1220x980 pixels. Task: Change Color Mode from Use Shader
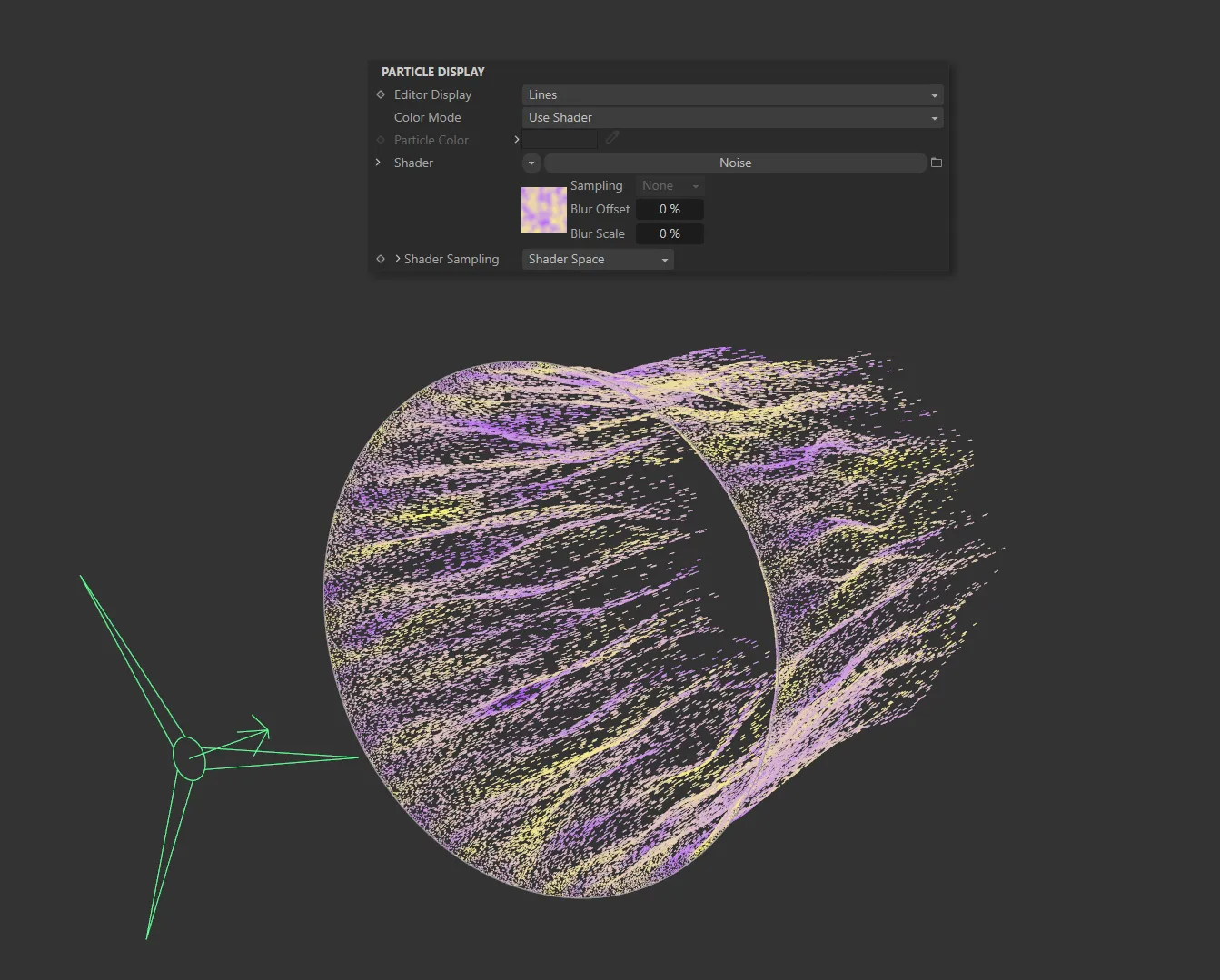(732, 117)
